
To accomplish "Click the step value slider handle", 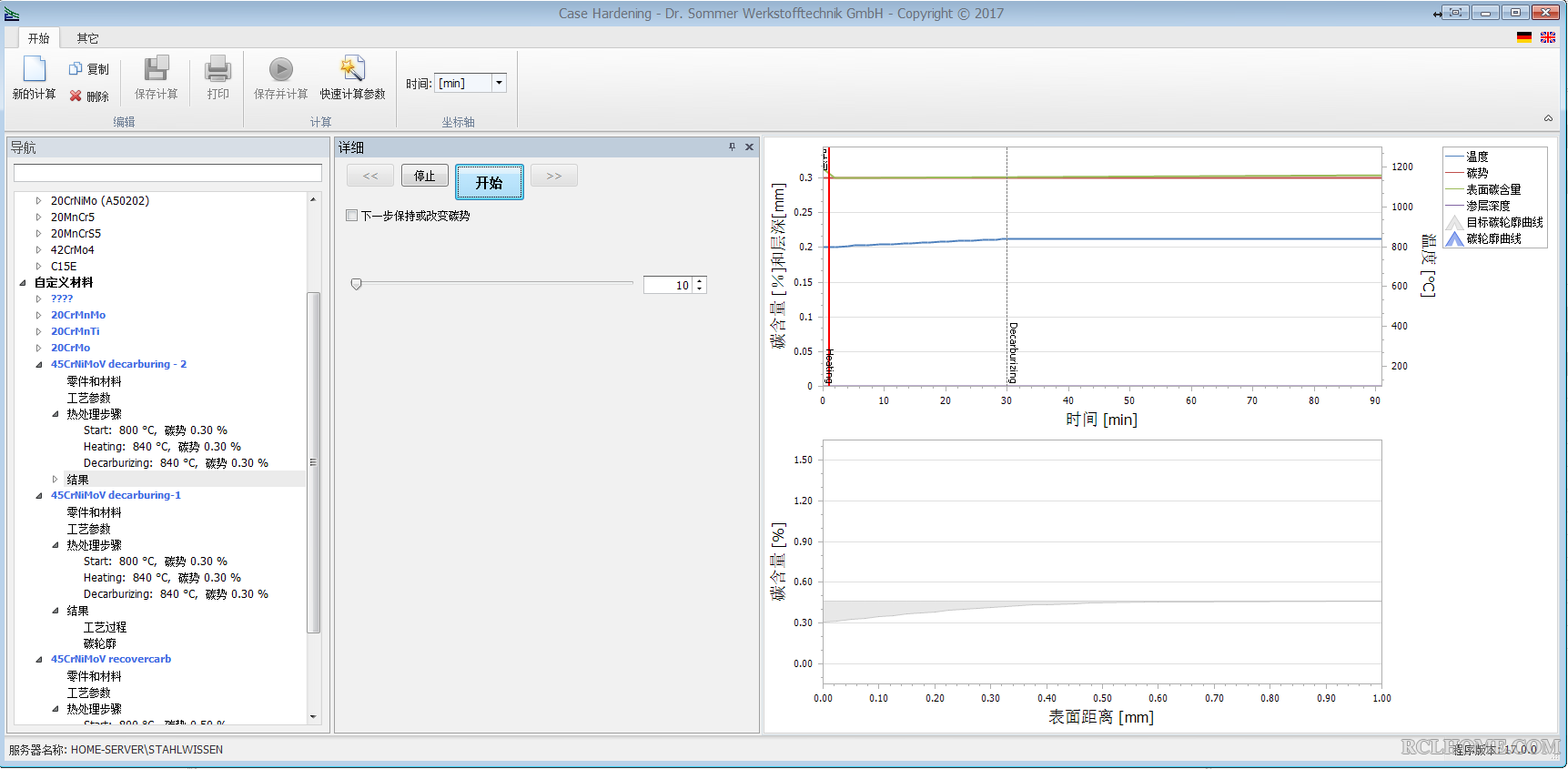I will (x=356, y=284).
